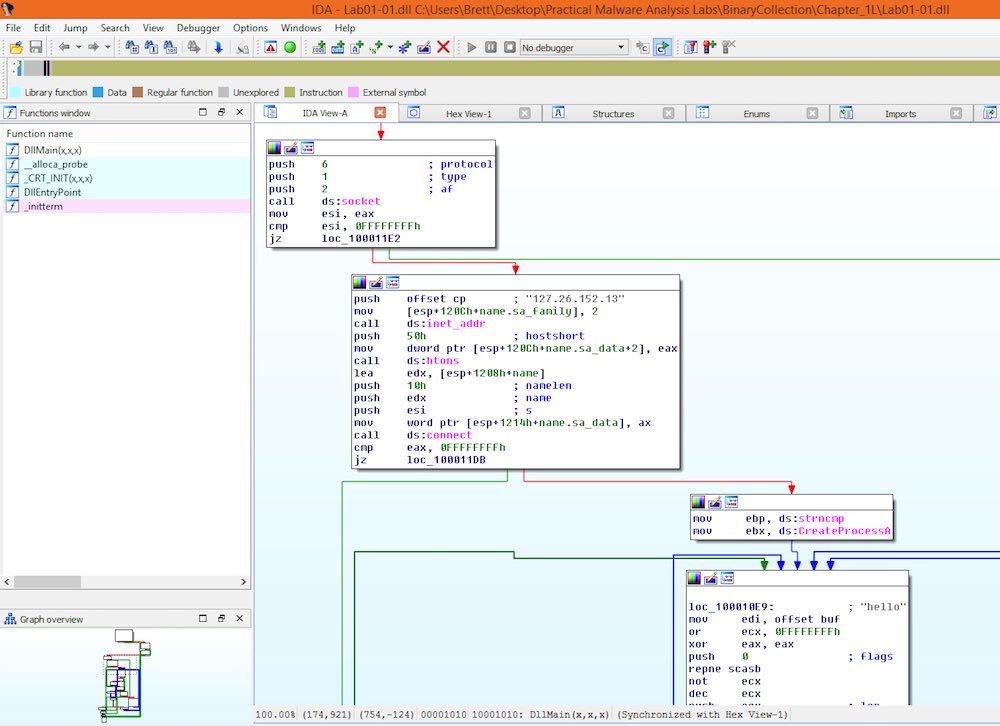The height and width of the screenshot is (726, 1000).
Task: Click the blue asterisk toolbar icon
Action: coord(404,47)
